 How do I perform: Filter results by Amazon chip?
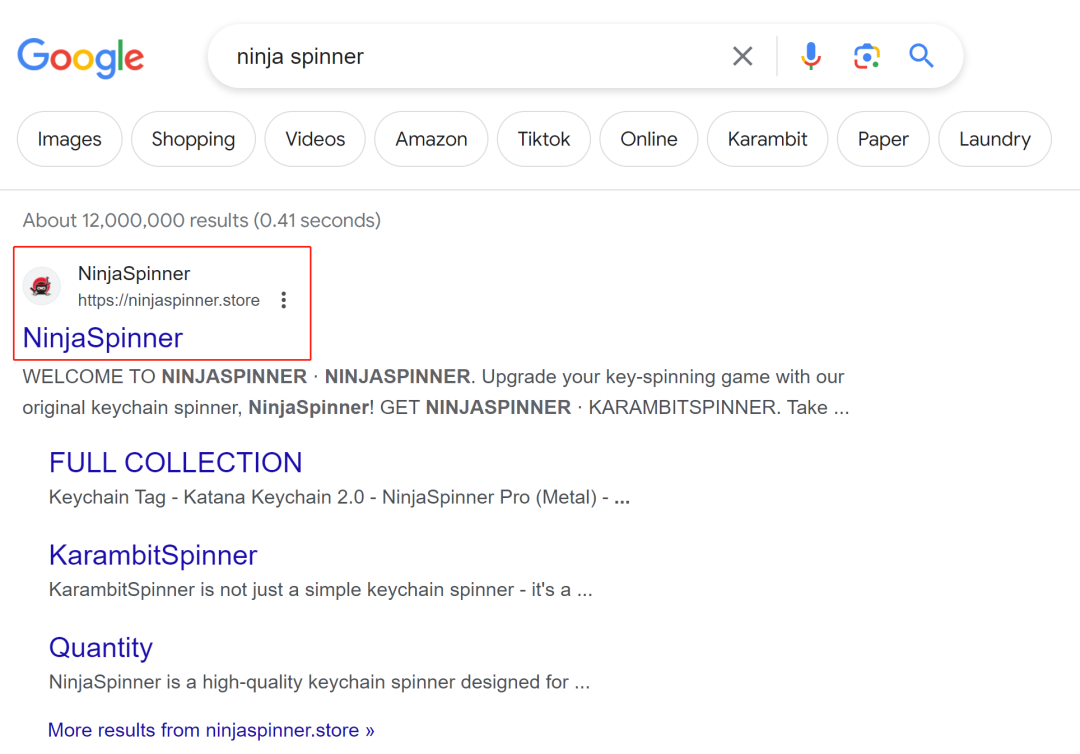(431, 139)
